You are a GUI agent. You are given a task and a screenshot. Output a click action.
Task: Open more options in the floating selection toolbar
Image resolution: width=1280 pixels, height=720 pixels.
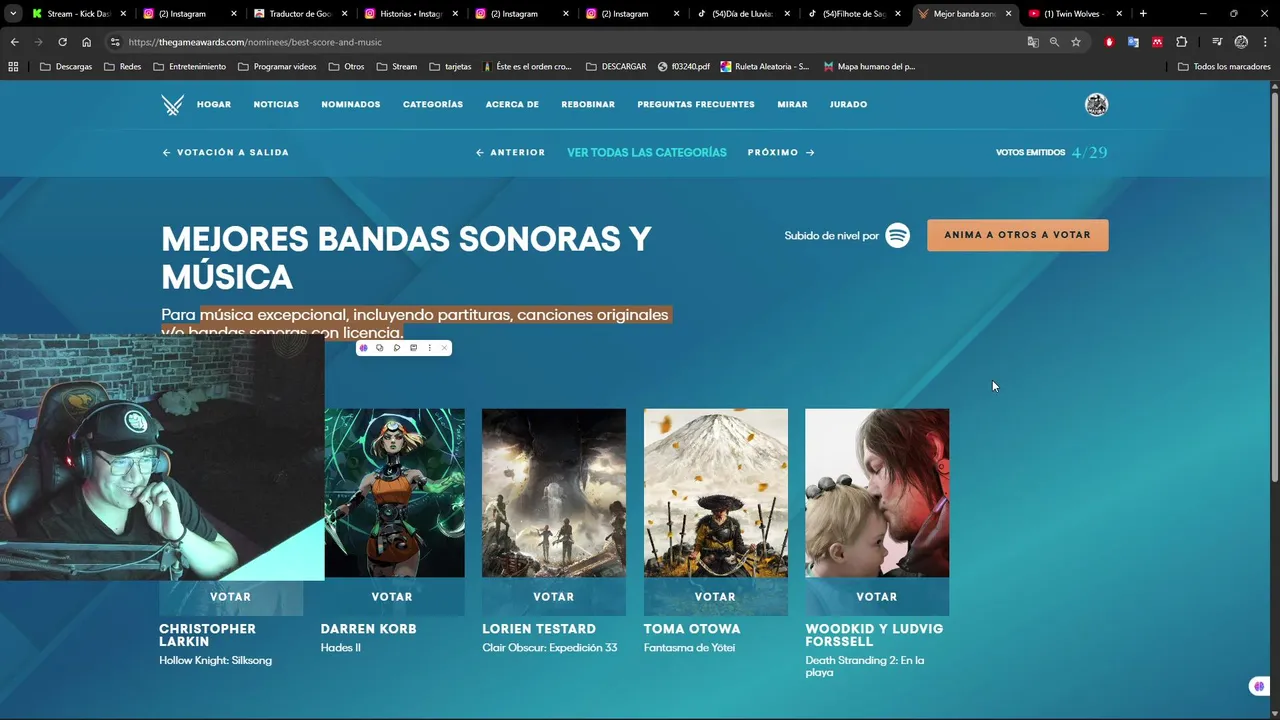(x=430, y=348)
